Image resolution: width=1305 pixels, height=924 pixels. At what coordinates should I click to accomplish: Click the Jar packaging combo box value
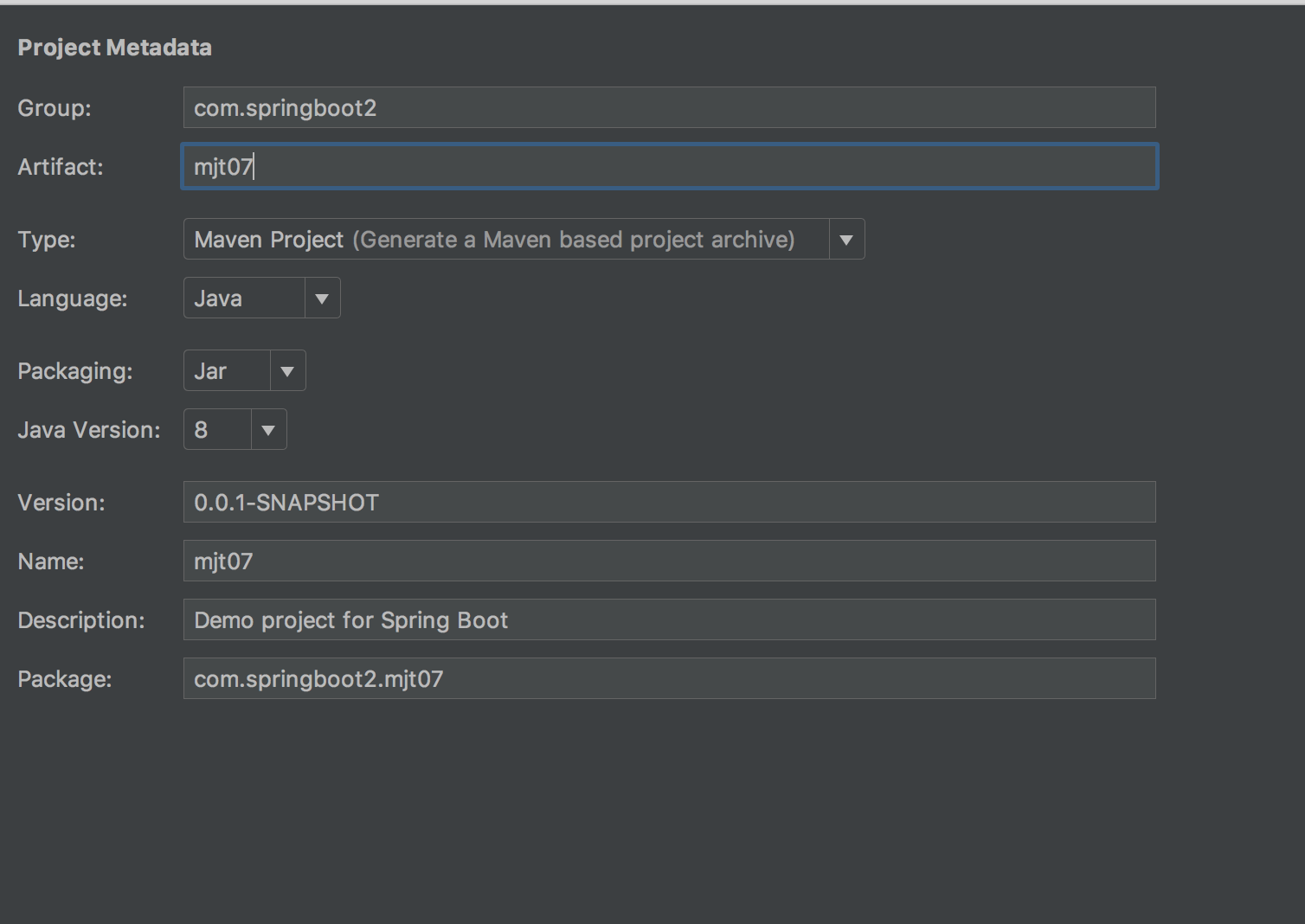coord(227,371)
